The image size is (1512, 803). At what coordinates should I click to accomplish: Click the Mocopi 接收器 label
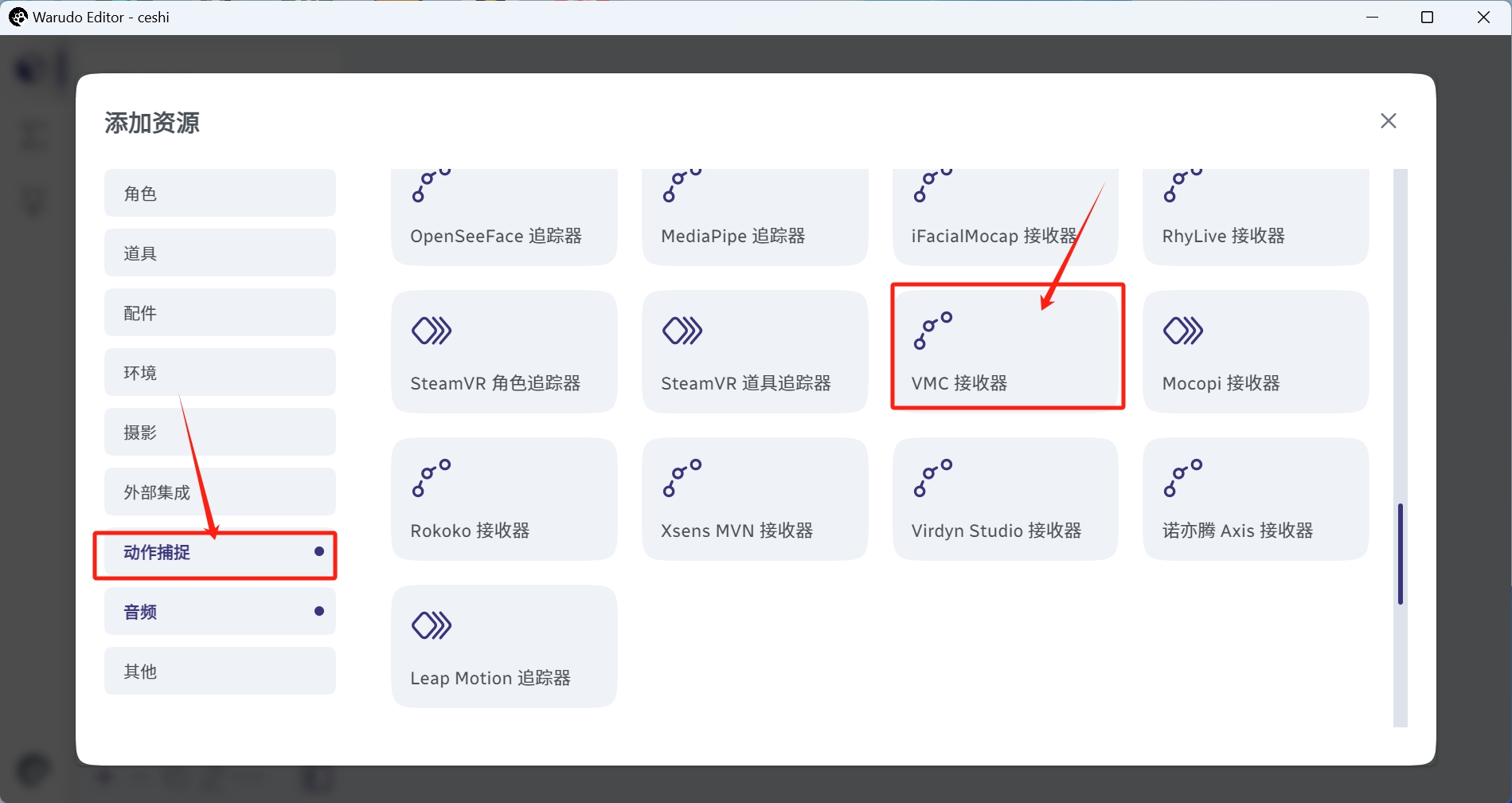tap(1221, 383)
